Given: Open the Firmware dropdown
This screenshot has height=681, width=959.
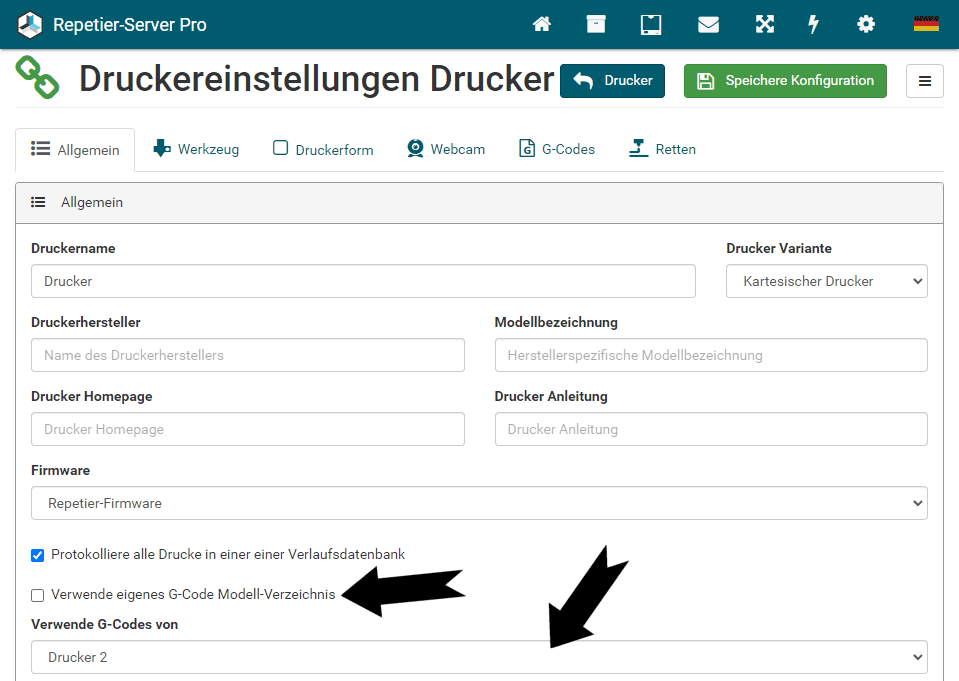Looking at the screenshot, I should [x=479, y=503].
